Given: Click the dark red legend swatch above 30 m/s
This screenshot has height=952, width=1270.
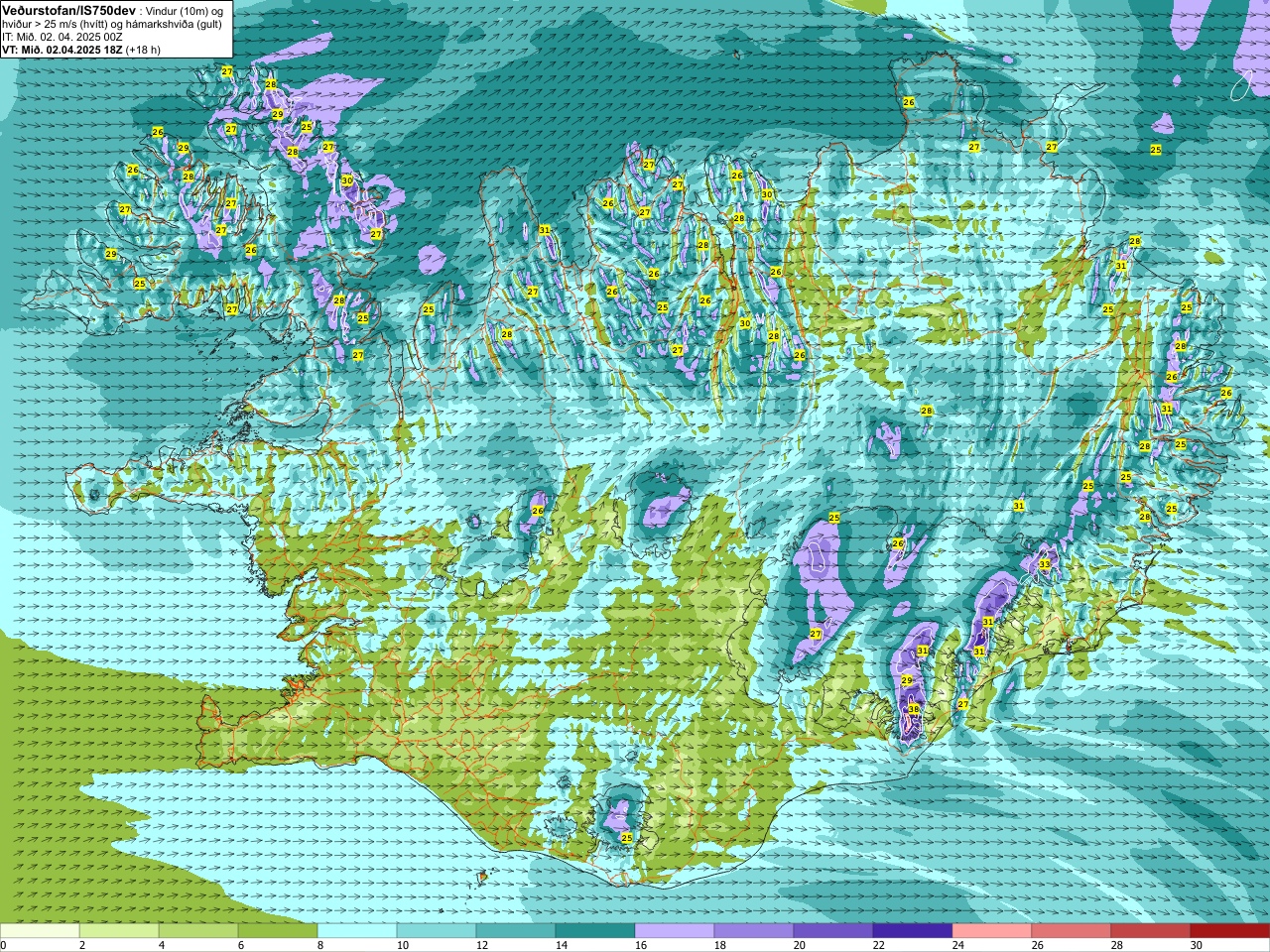Looking at the screenshot, I should click(x=1230, y=931).
